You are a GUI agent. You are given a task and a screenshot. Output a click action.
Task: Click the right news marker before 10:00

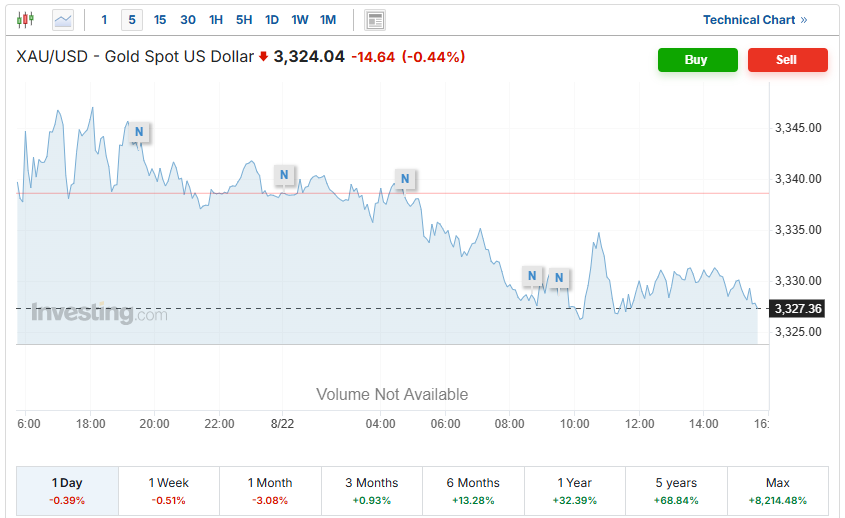559,277
